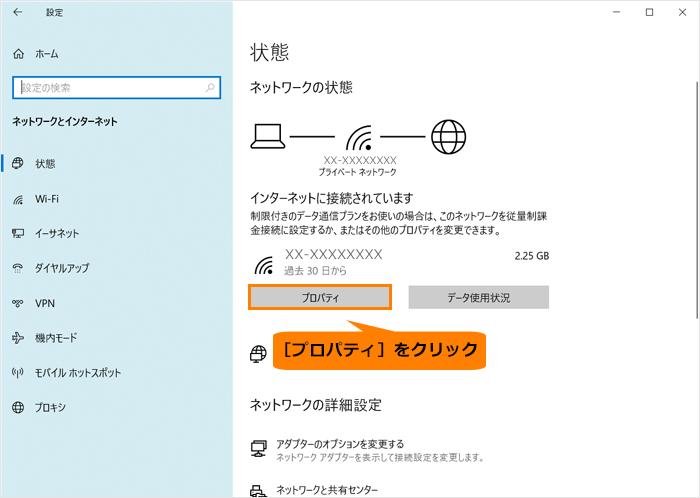The width and height of the screenshot is (700, 498).
Task: Open 機内モード settings page
Action: point(56,338)
